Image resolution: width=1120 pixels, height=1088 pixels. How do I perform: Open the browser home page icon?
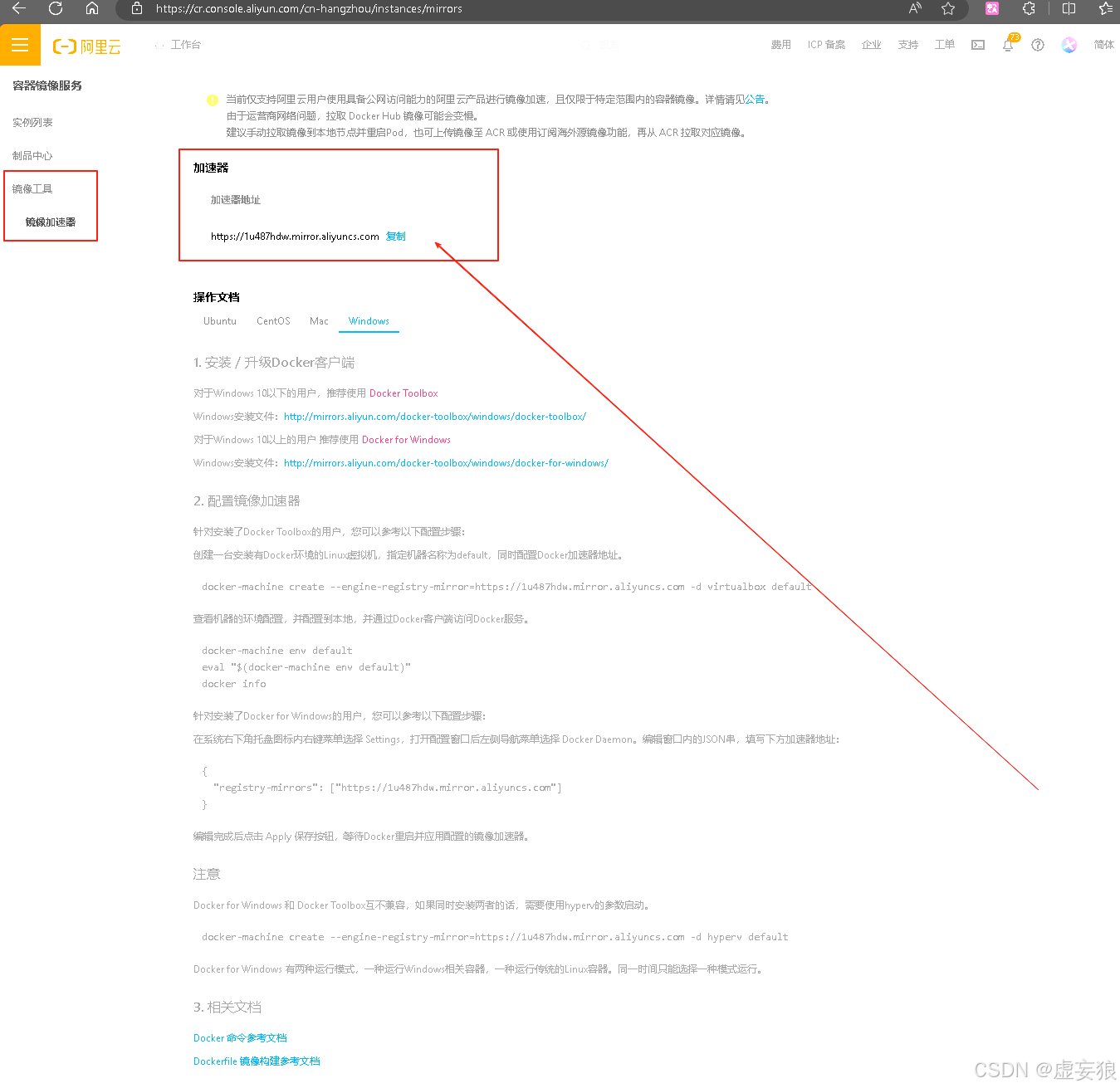point(92,8)
